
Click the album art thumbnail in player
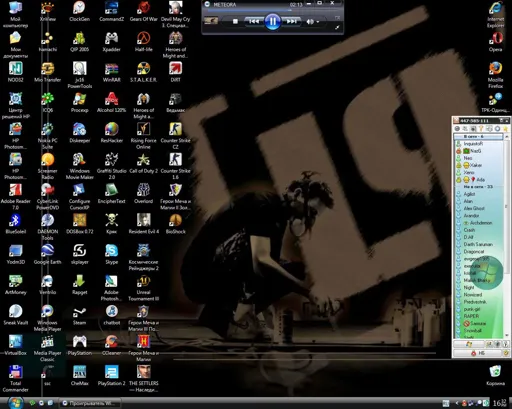pyautogui.click(x=211, y=21)
